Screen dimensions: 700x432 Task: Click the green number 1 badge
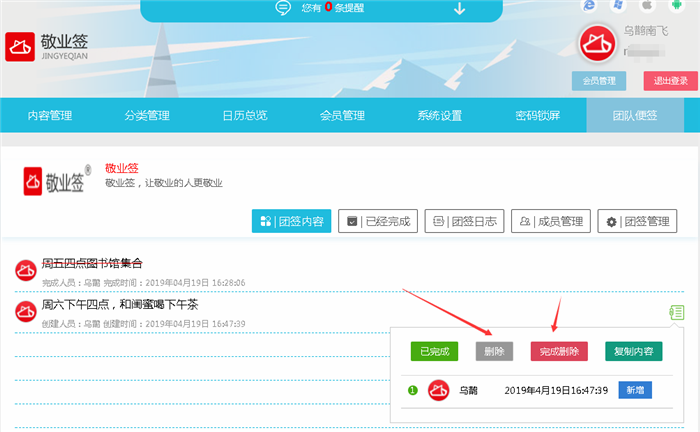click(412, 390)
